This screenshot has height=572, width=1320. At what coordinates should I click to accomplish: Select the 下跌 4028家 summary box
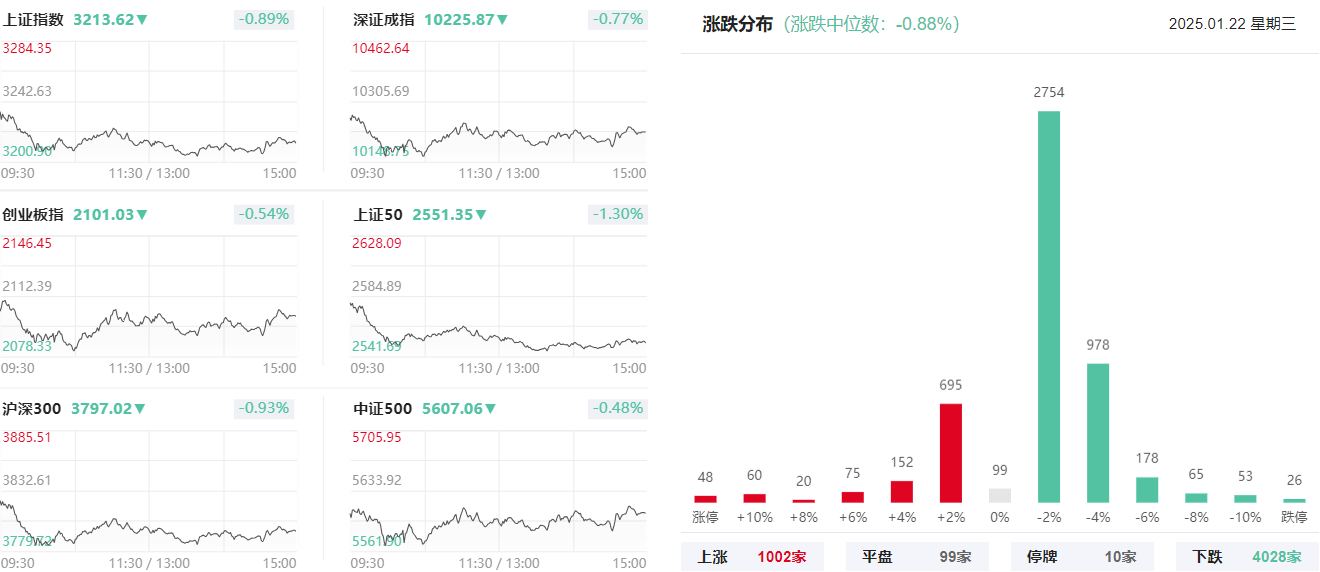(1247, 557)
